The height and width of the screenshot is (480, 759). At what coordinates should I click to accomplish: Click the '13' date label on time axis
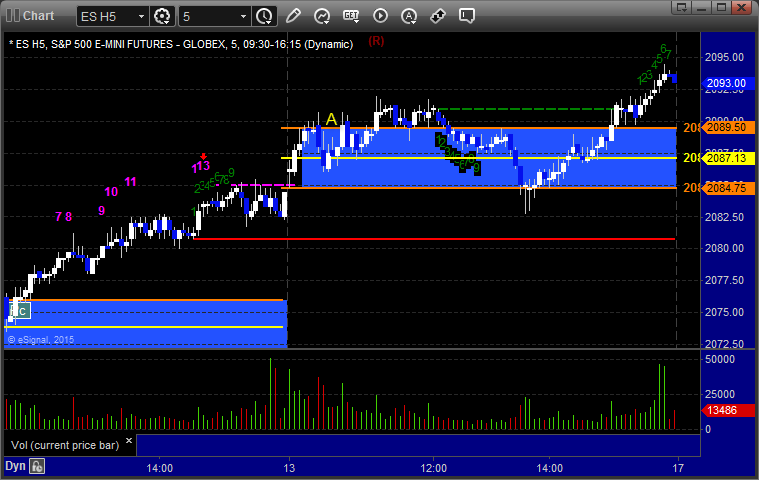point(289,468)
